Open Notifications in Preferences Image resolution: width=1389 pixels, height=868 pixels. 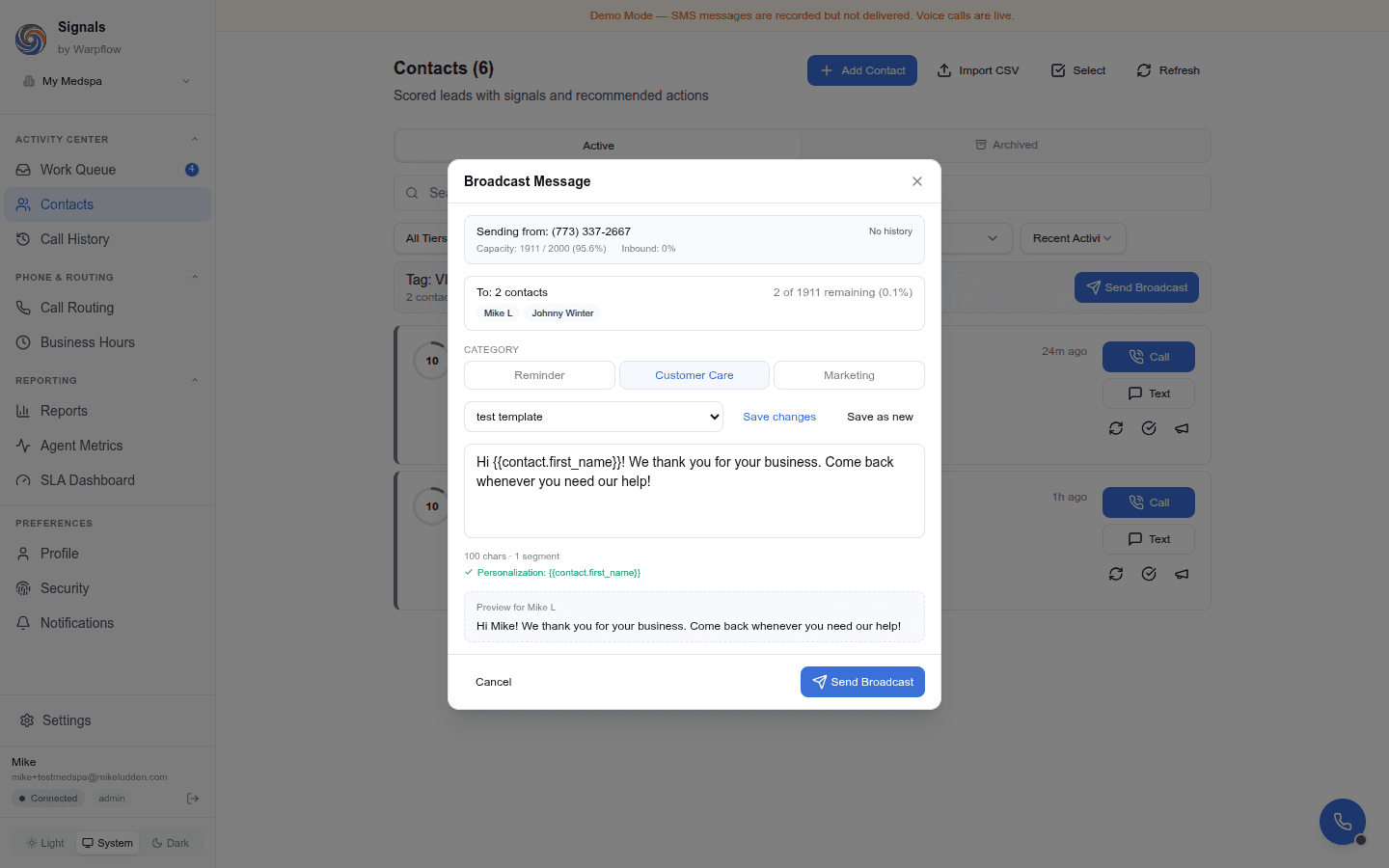point(75,622)
